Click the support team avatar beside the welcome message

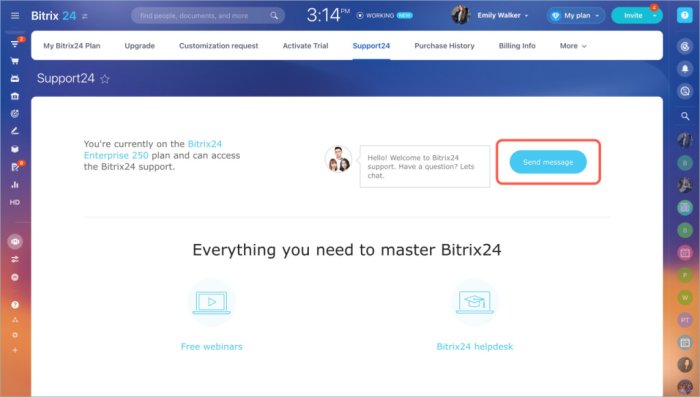338,159
